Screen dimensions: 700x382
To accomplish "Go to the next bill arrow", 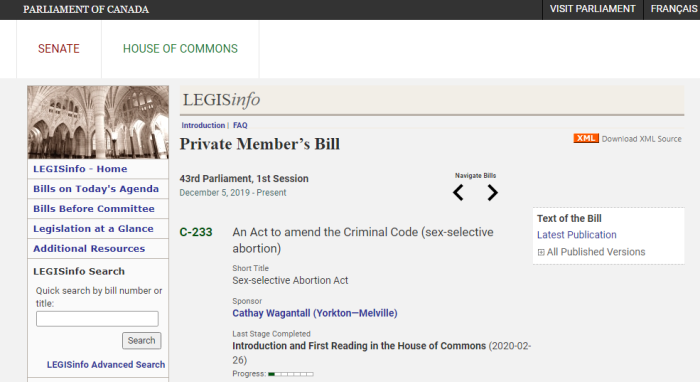I will 492,193.
